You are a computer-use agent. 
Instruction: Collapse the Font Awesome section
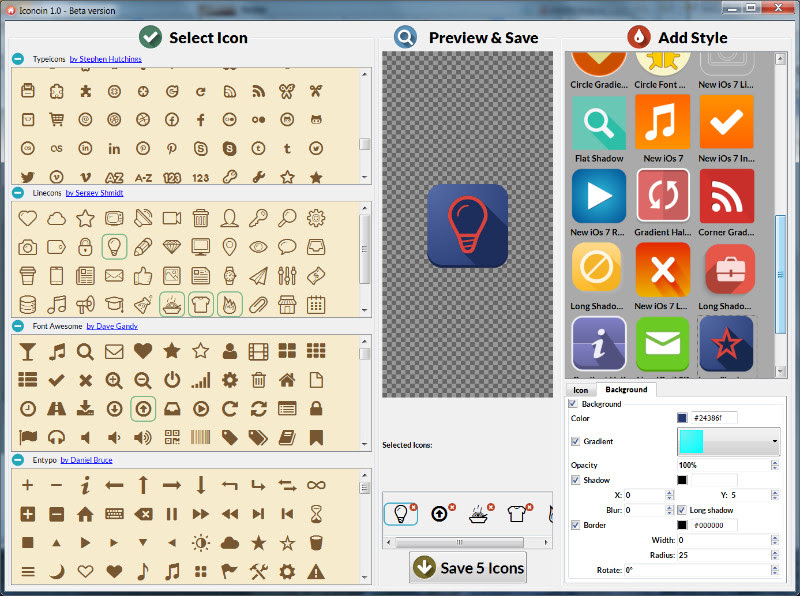19,325
